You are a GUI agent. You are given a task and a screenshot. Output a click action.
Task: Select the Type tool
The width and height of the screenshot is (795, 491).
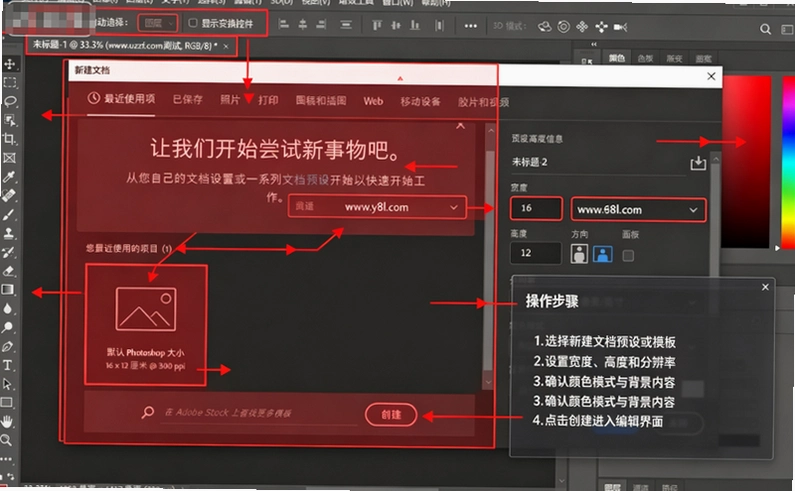pos(8,365)
